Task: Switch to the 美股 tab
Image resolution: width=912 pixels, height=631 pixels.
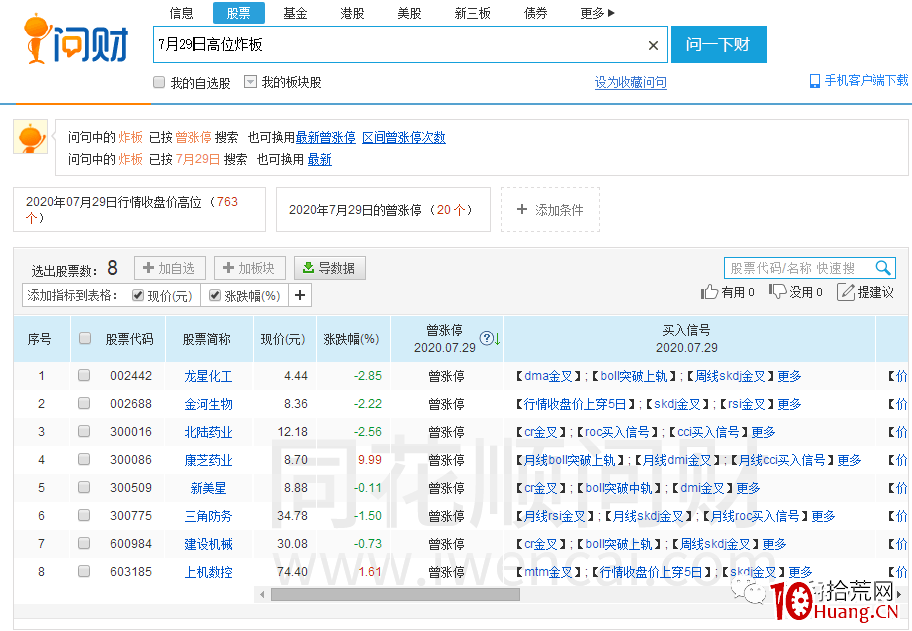Action: pyautogui.click(x=408, y=14)
